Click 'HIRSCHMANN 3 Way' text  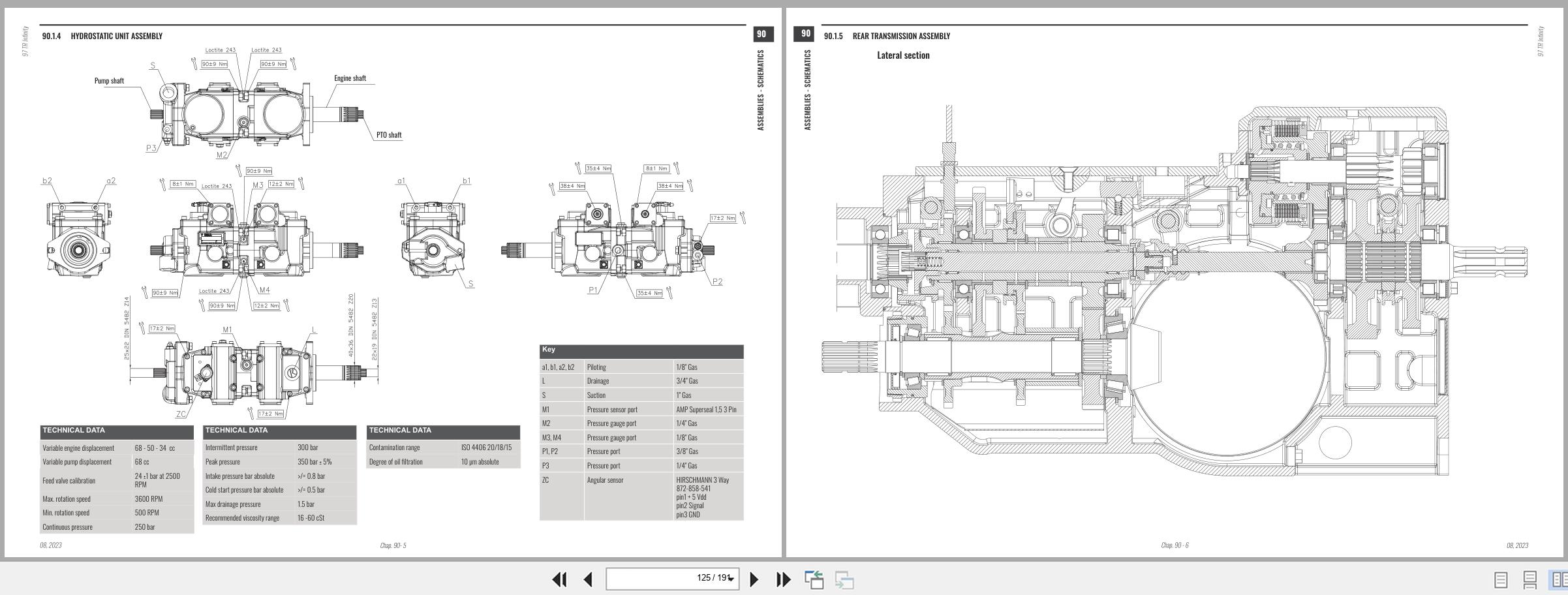tap(703, 480)
